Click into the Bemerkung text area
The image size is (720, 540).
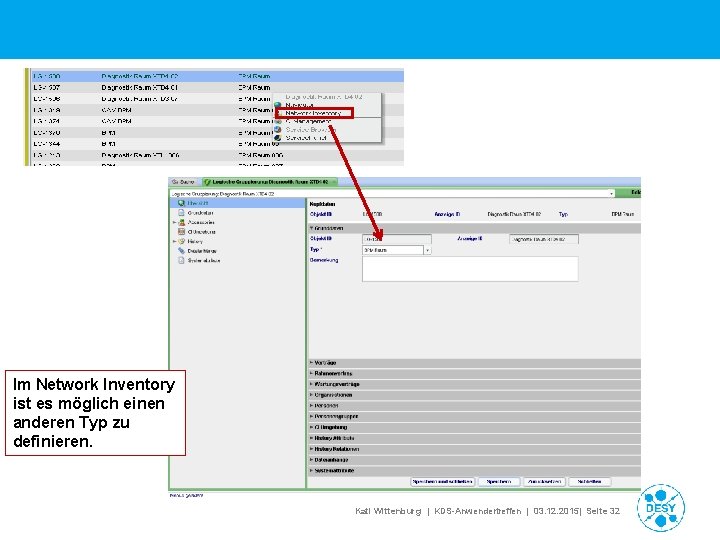pos(470,269)
